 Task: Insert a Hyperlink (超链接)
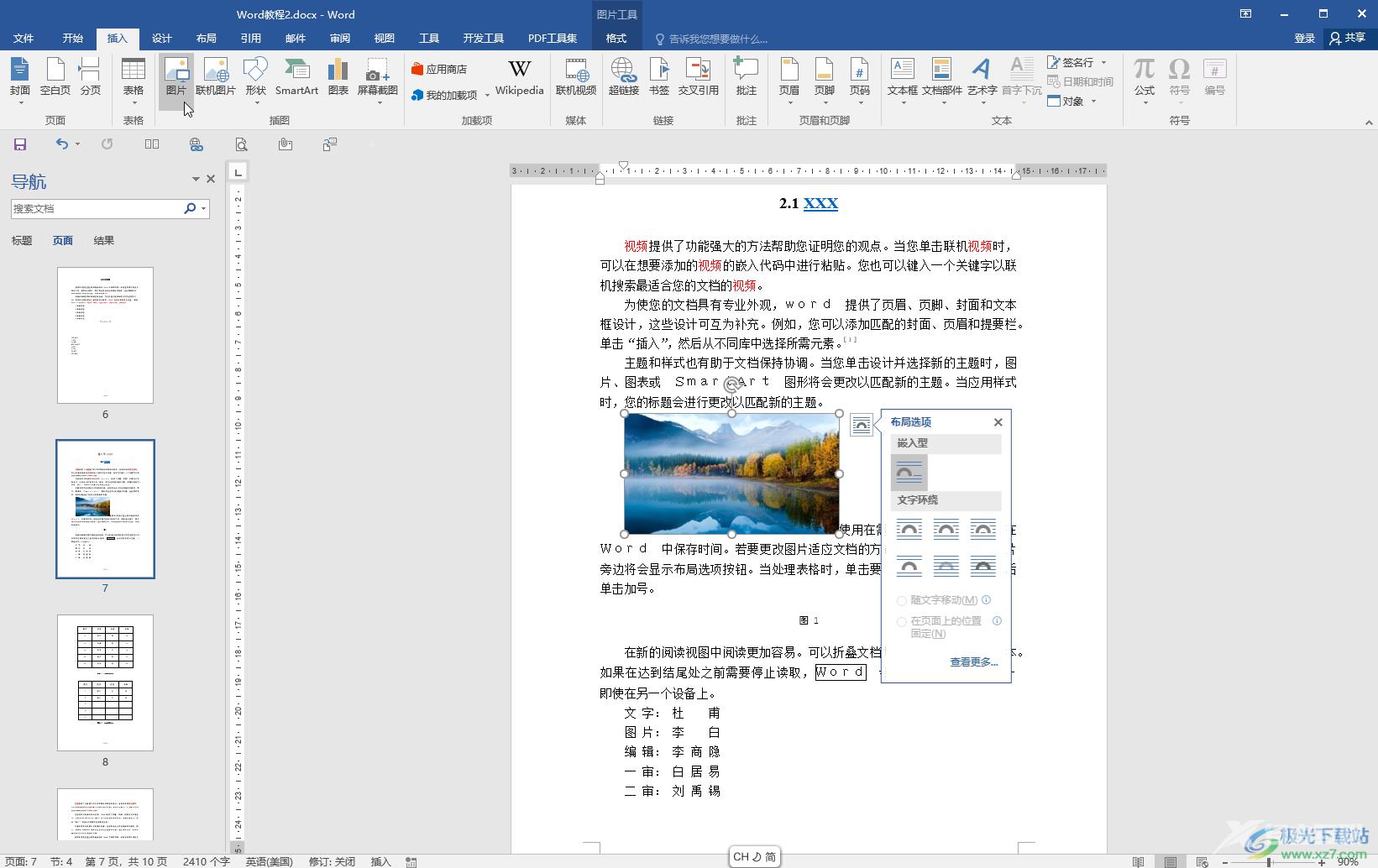623,77
